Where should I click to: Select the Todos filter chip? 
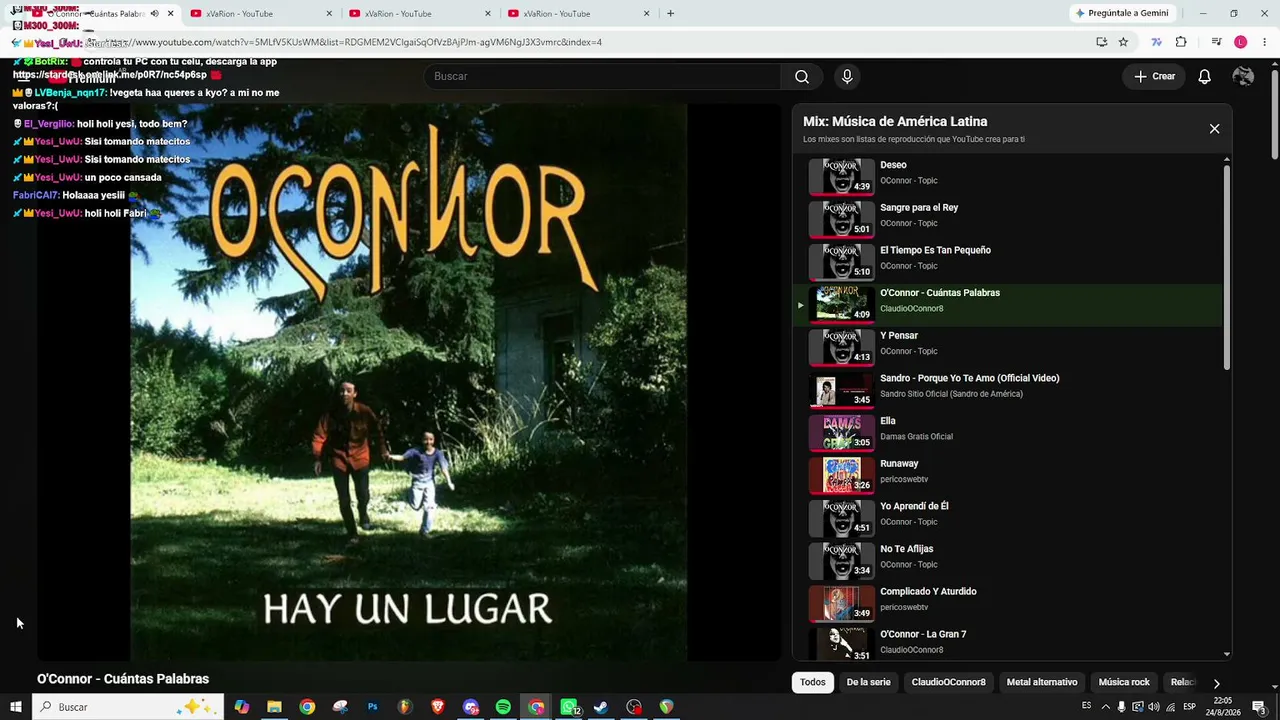813,683
